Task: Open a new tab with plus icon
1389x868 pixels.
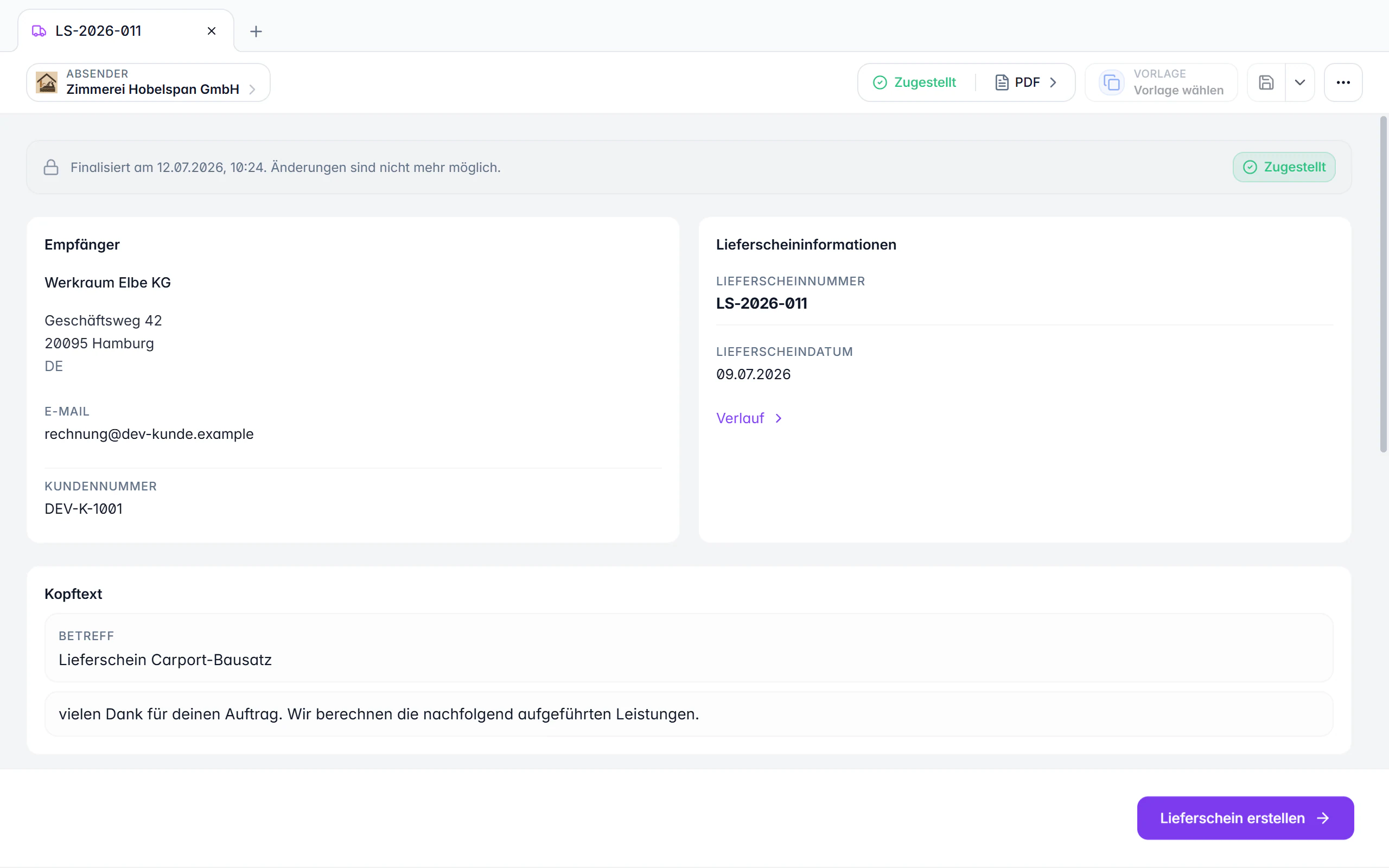Action: coord(256,31)
